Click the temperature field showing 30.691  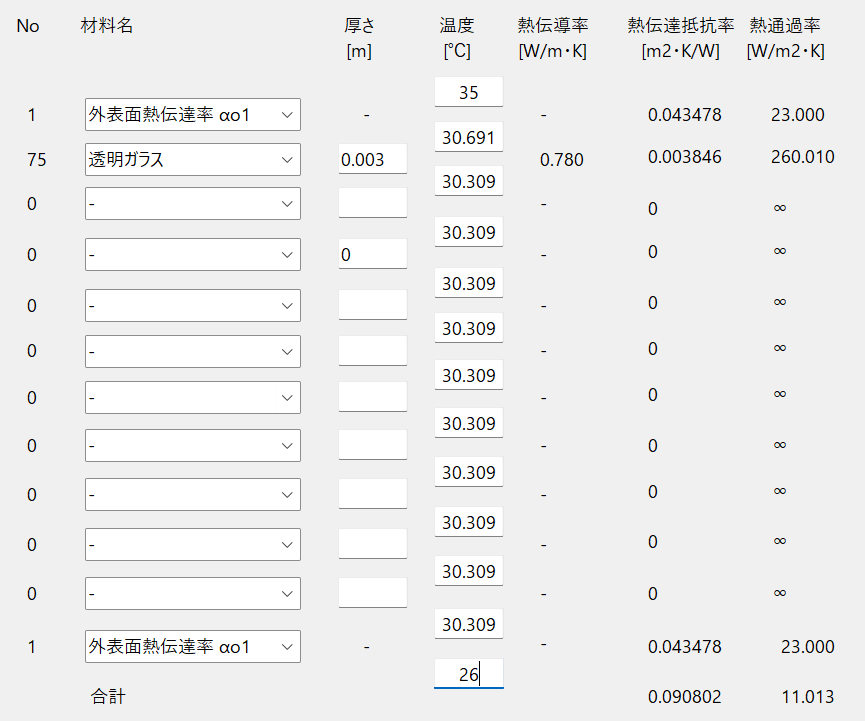tap(469, 137)
